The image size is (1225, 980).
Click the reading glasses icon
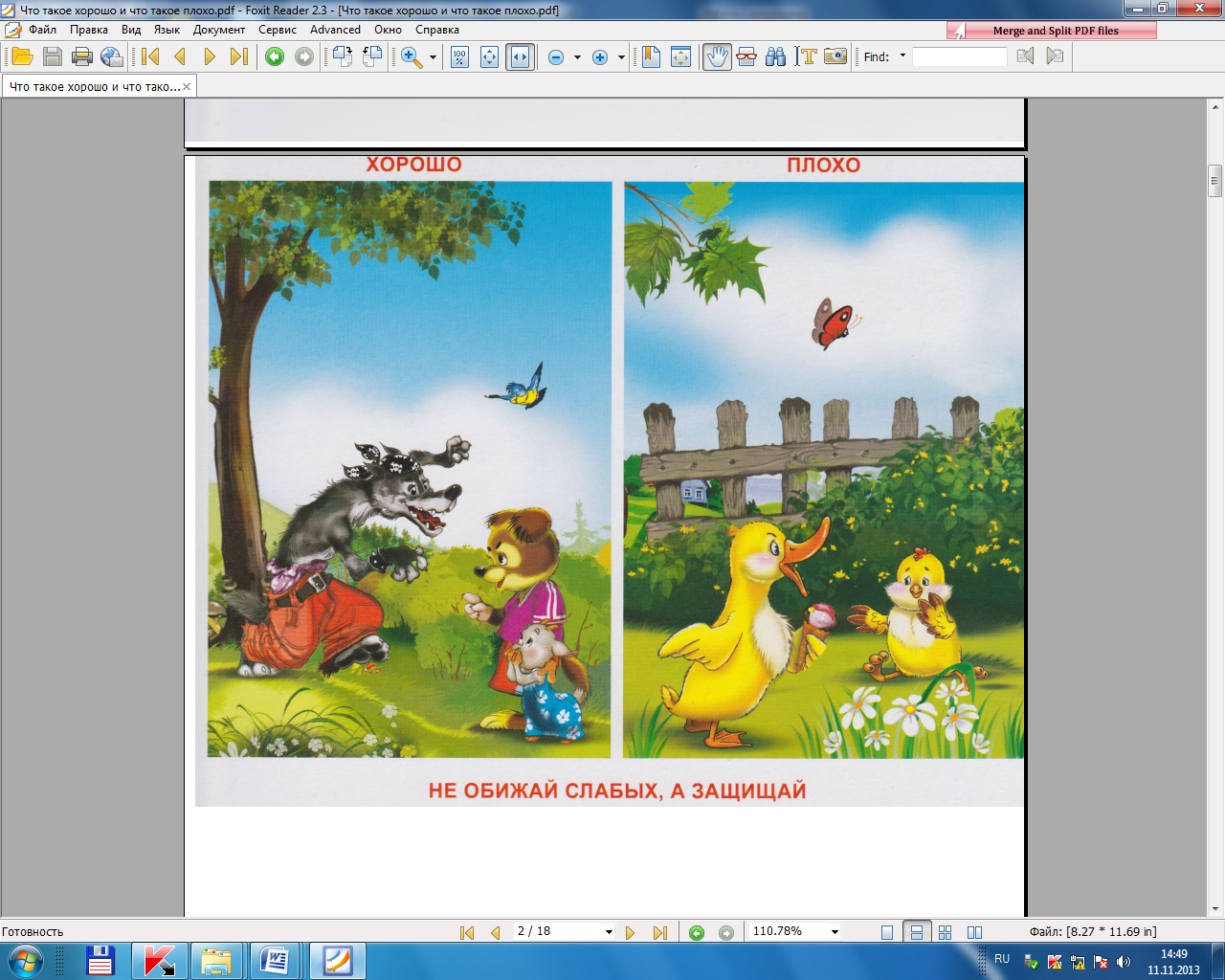746,56
